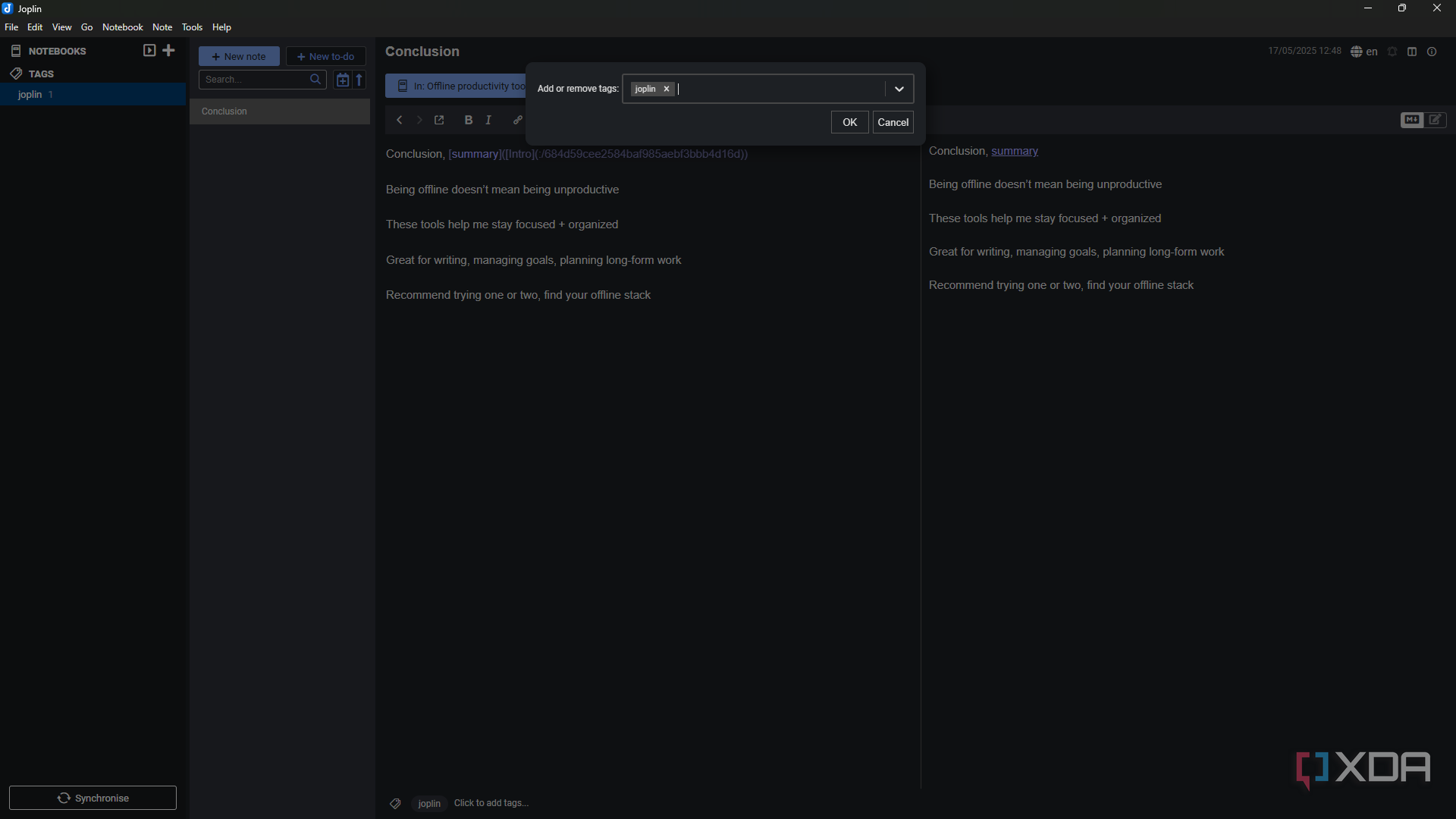Toggle all notebooks folding icon

(x=149, y=51)
